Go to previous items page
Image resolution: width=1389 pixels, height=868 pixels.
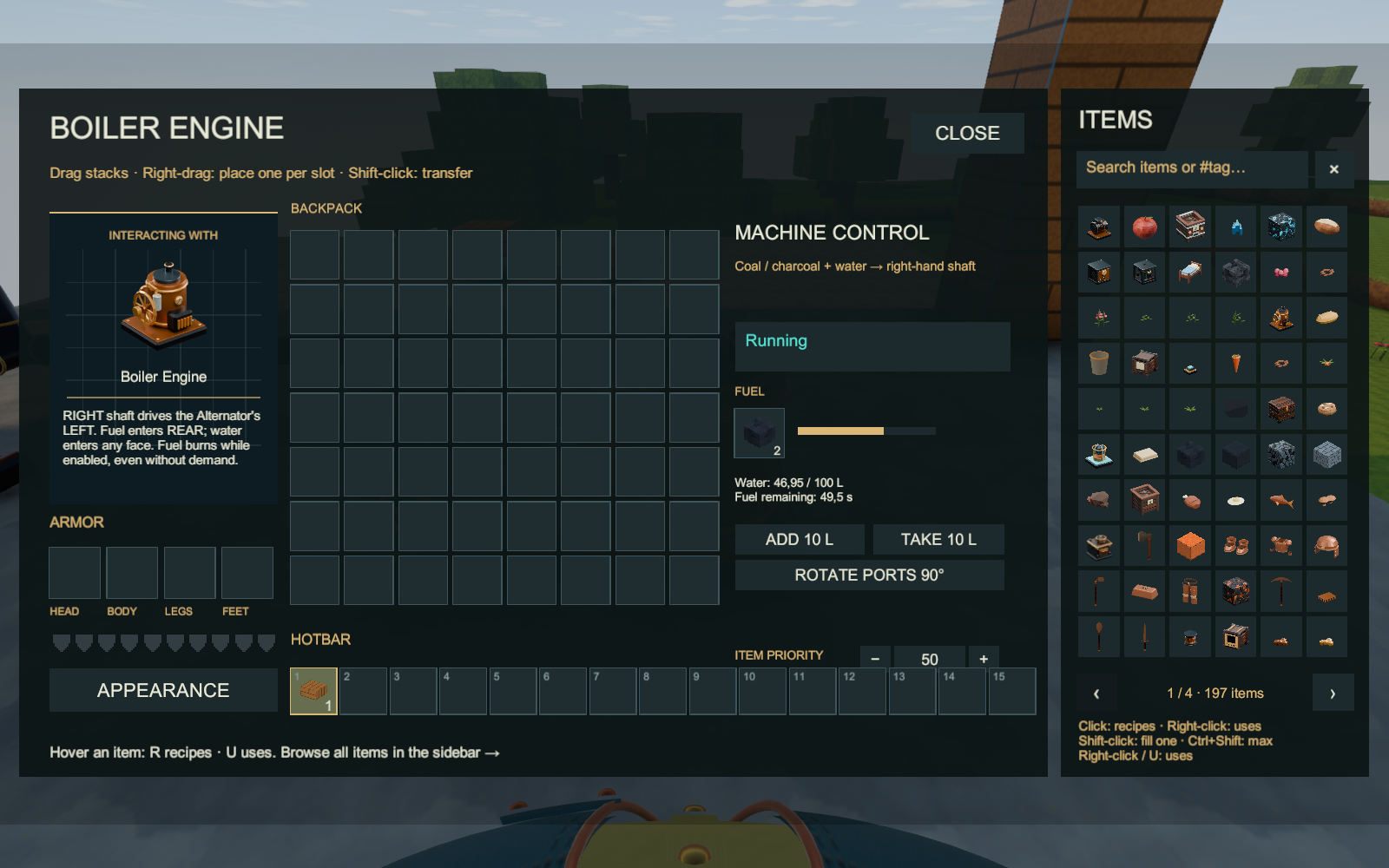click(x=1096, y=693)
